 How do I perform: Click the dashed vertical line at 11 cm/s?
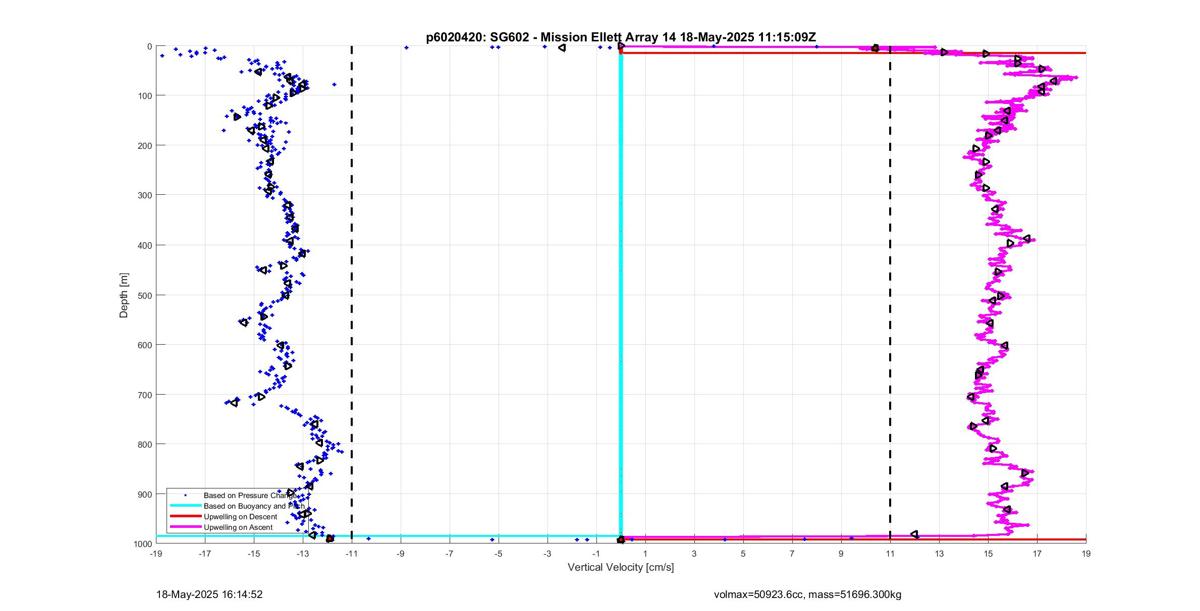890,294
